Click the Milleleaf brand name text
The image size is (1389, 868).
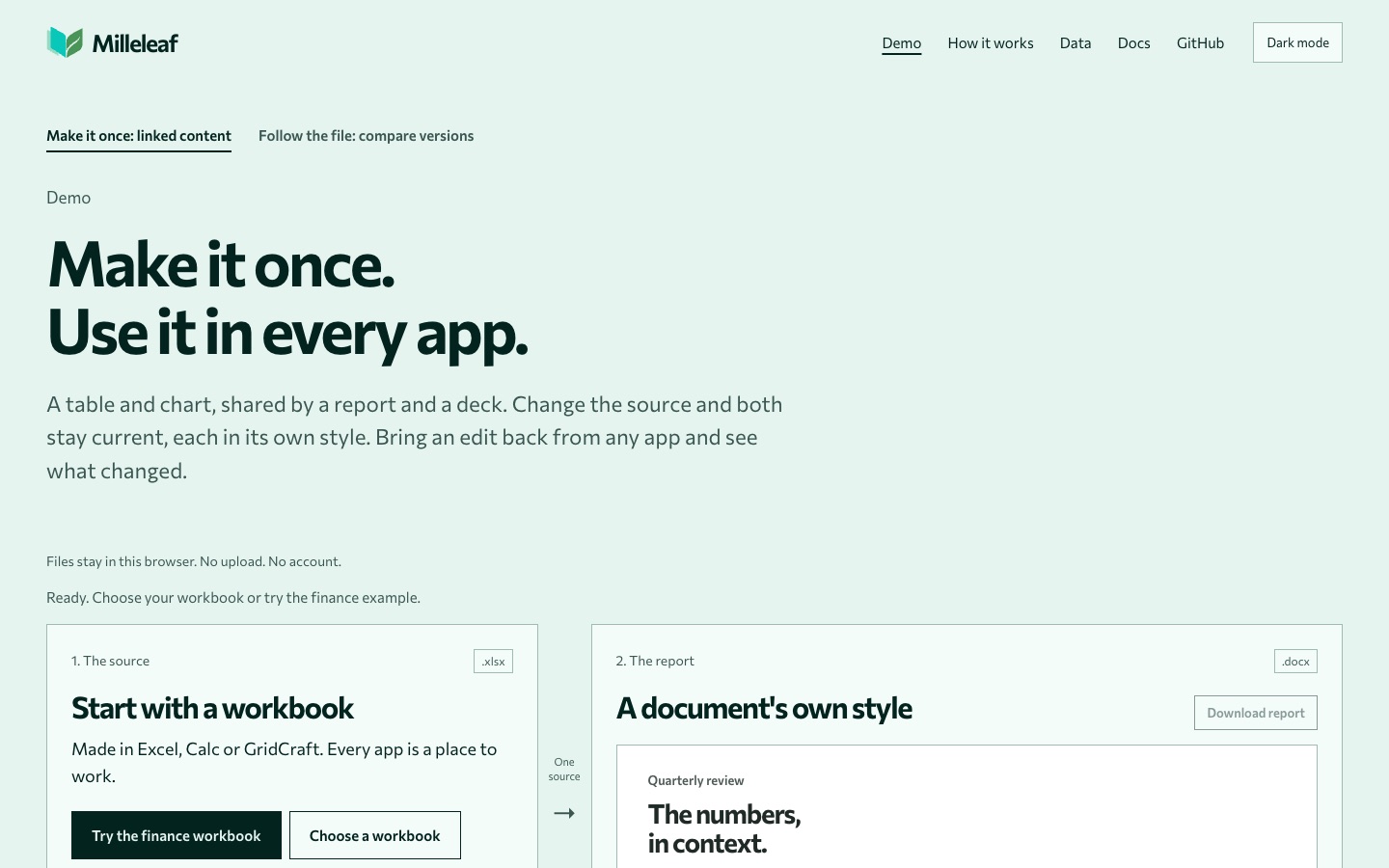[x=135, y=43]
